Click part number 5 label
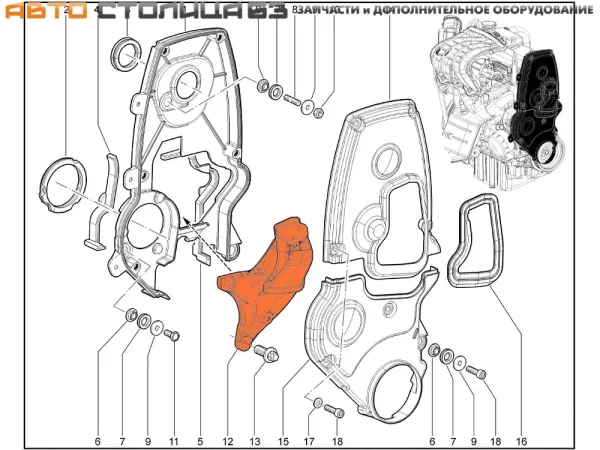Screen dimensions: 600x450 [200, 441]
